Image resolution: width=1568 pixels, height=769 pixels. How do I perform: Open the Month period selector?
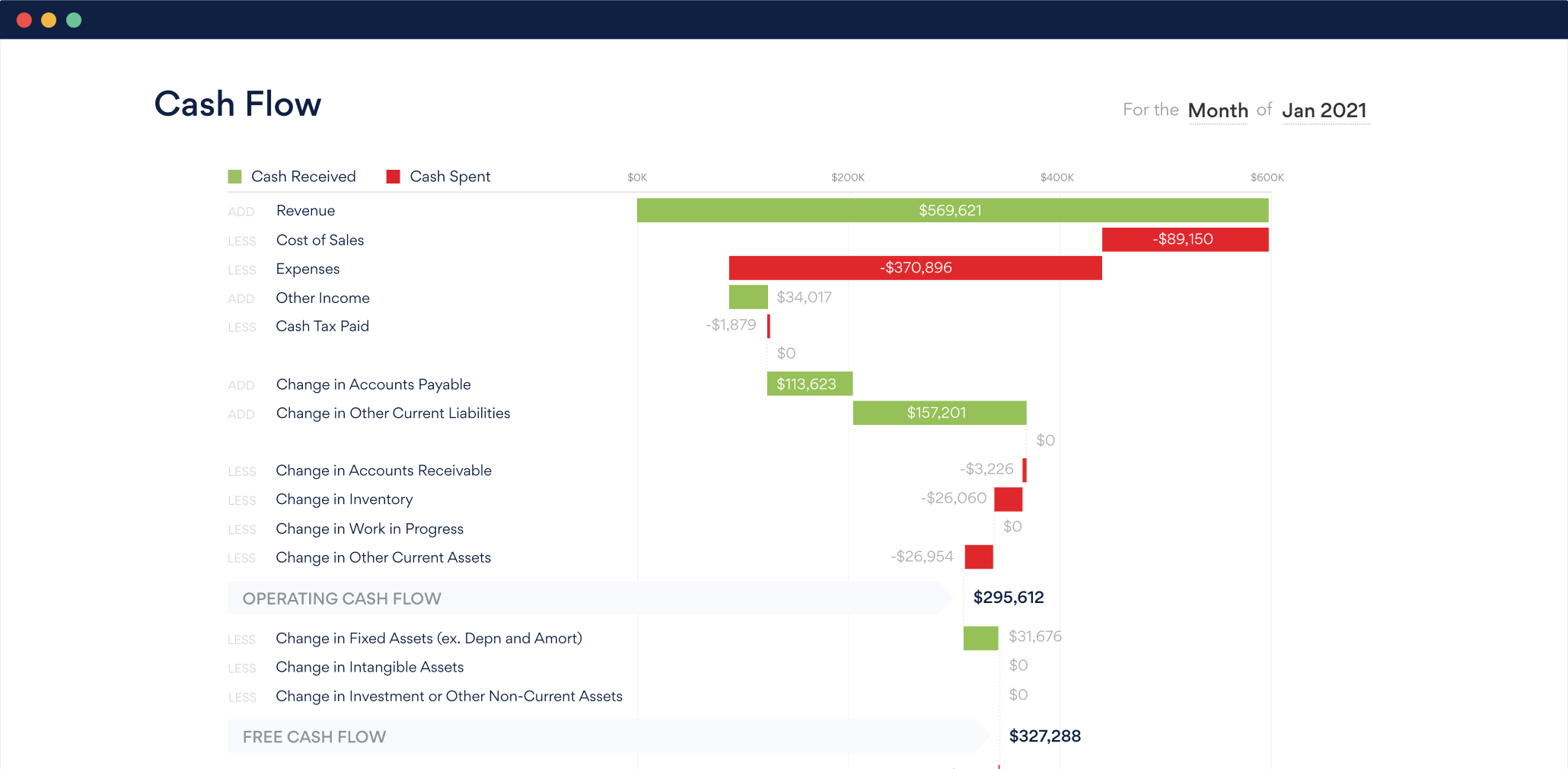point(1218,110)
